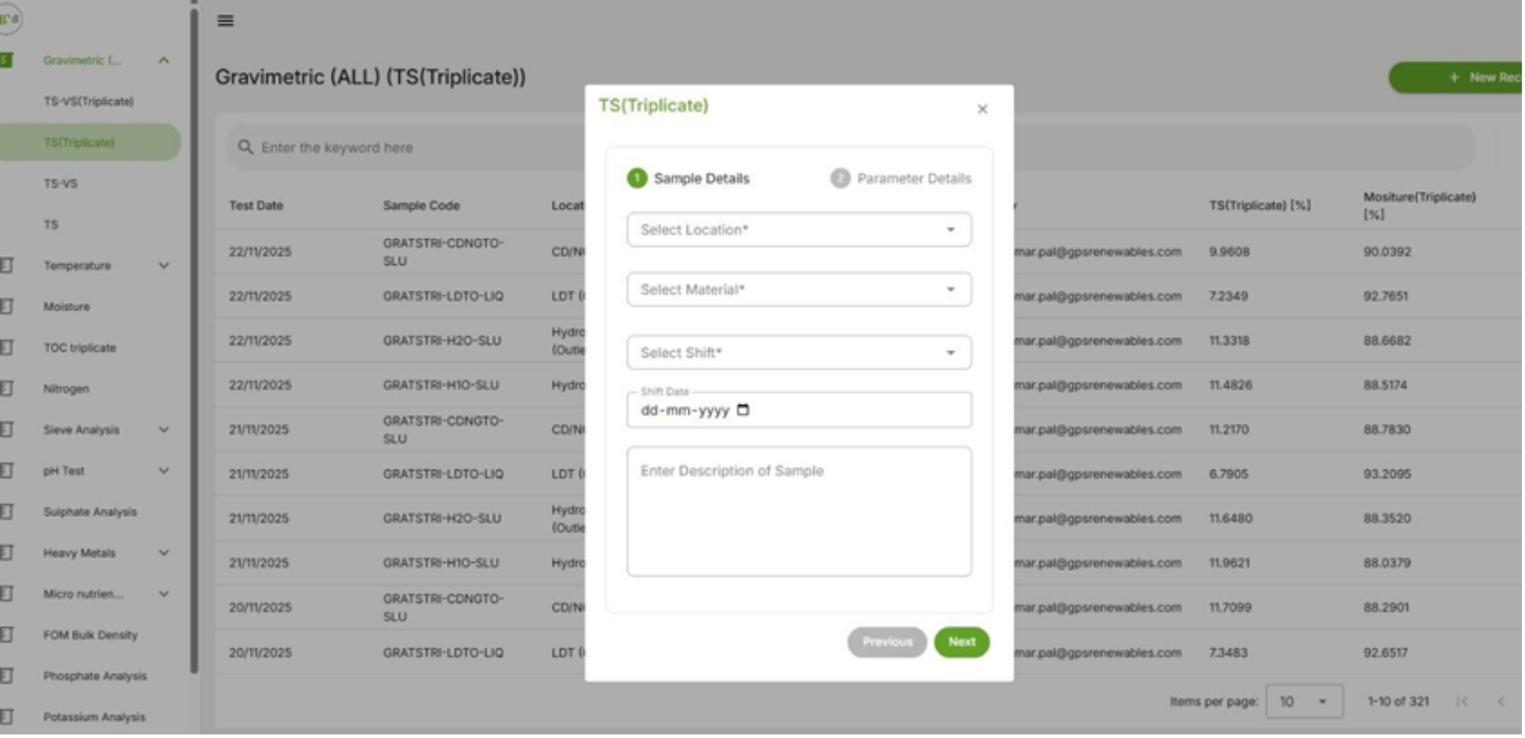Click the Sulphate Analysis sidebar icon
This screenshot has width=1525, height=738.
pyautogui.click(x=6, y=512)
